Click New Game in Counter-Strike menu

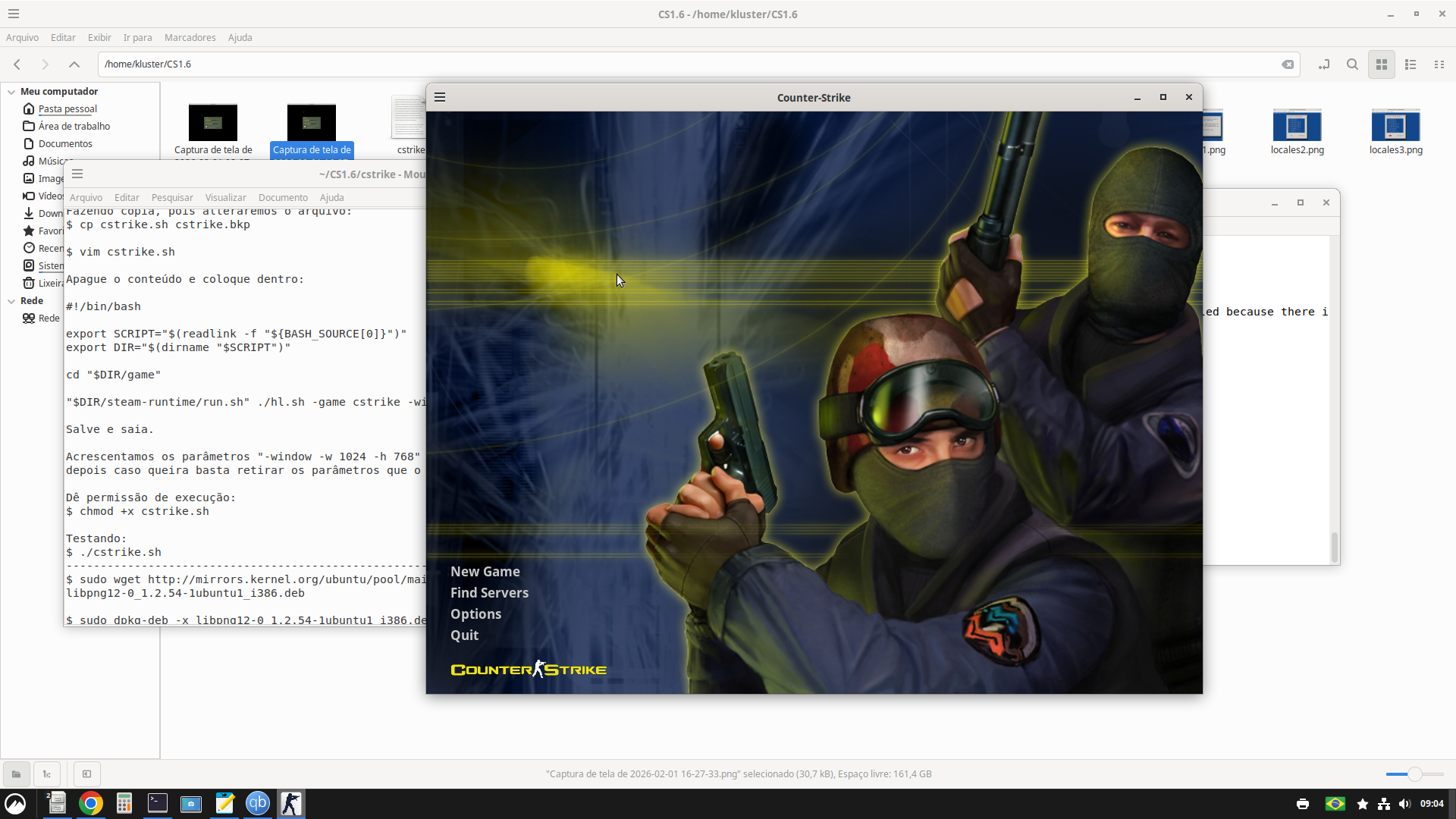[x=485, y=572]
